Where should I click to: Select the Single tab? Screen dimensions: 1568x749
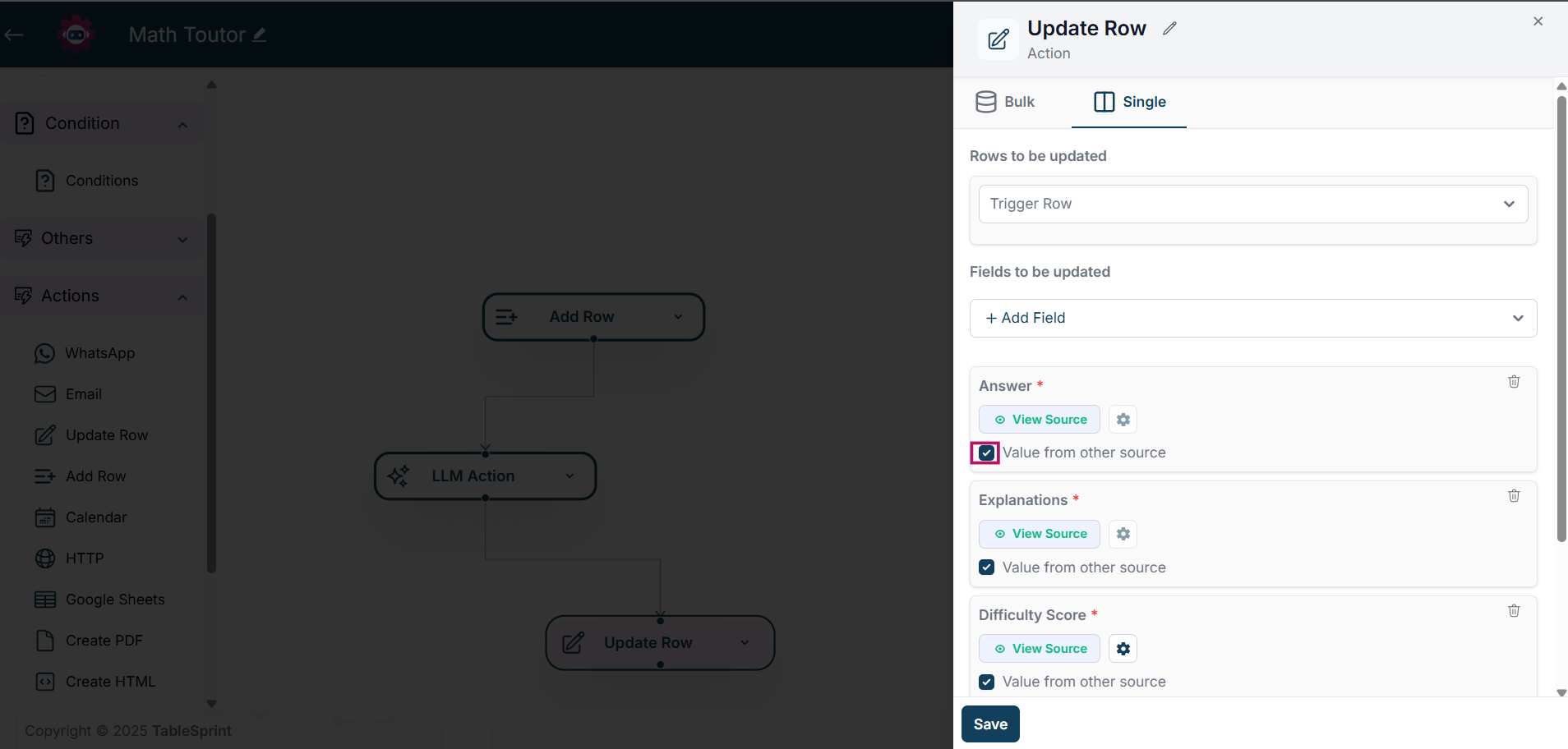[x=1129, y=102]
